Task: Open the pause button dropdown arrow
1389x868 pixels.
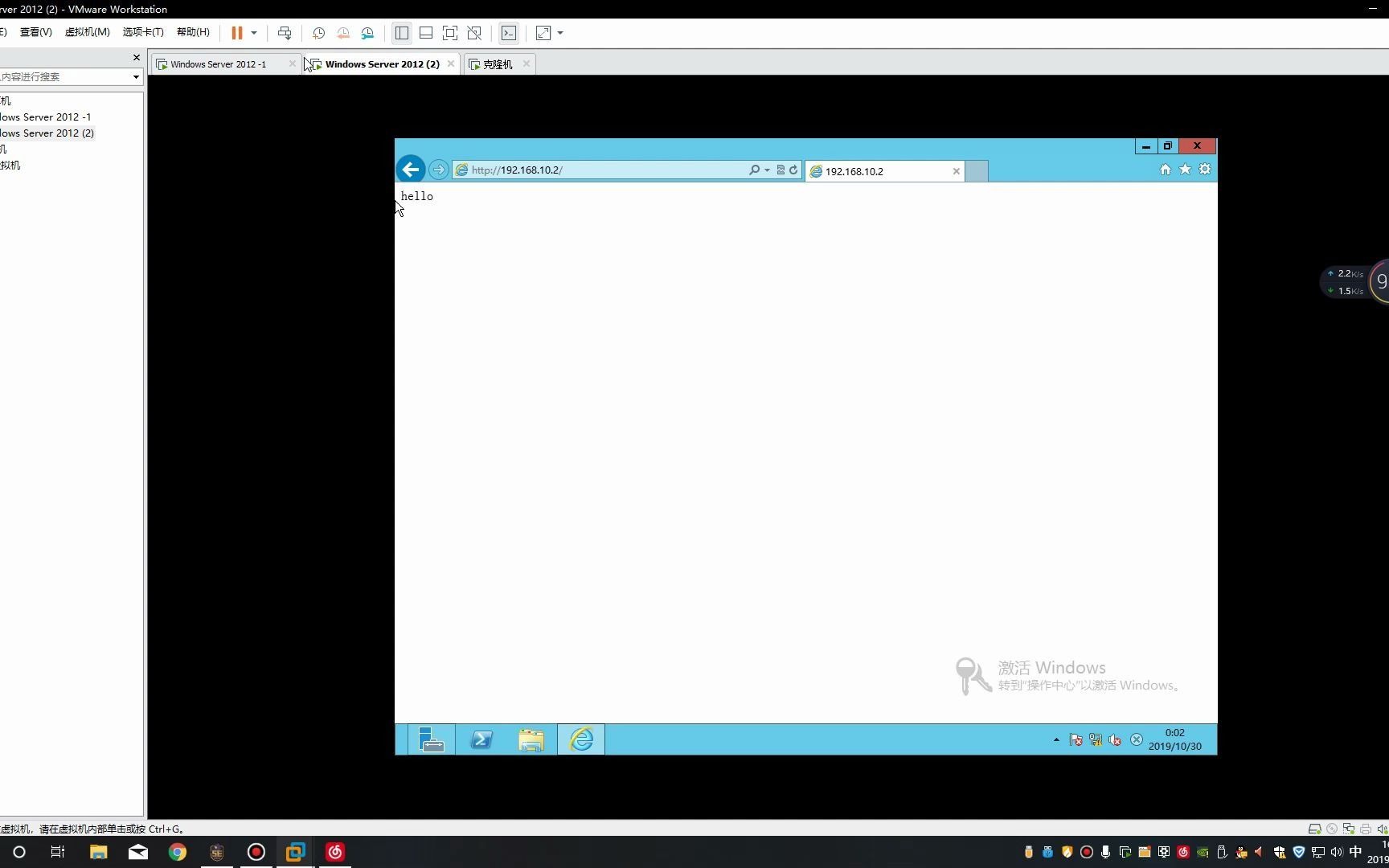Action: click(x=254, y=33)
